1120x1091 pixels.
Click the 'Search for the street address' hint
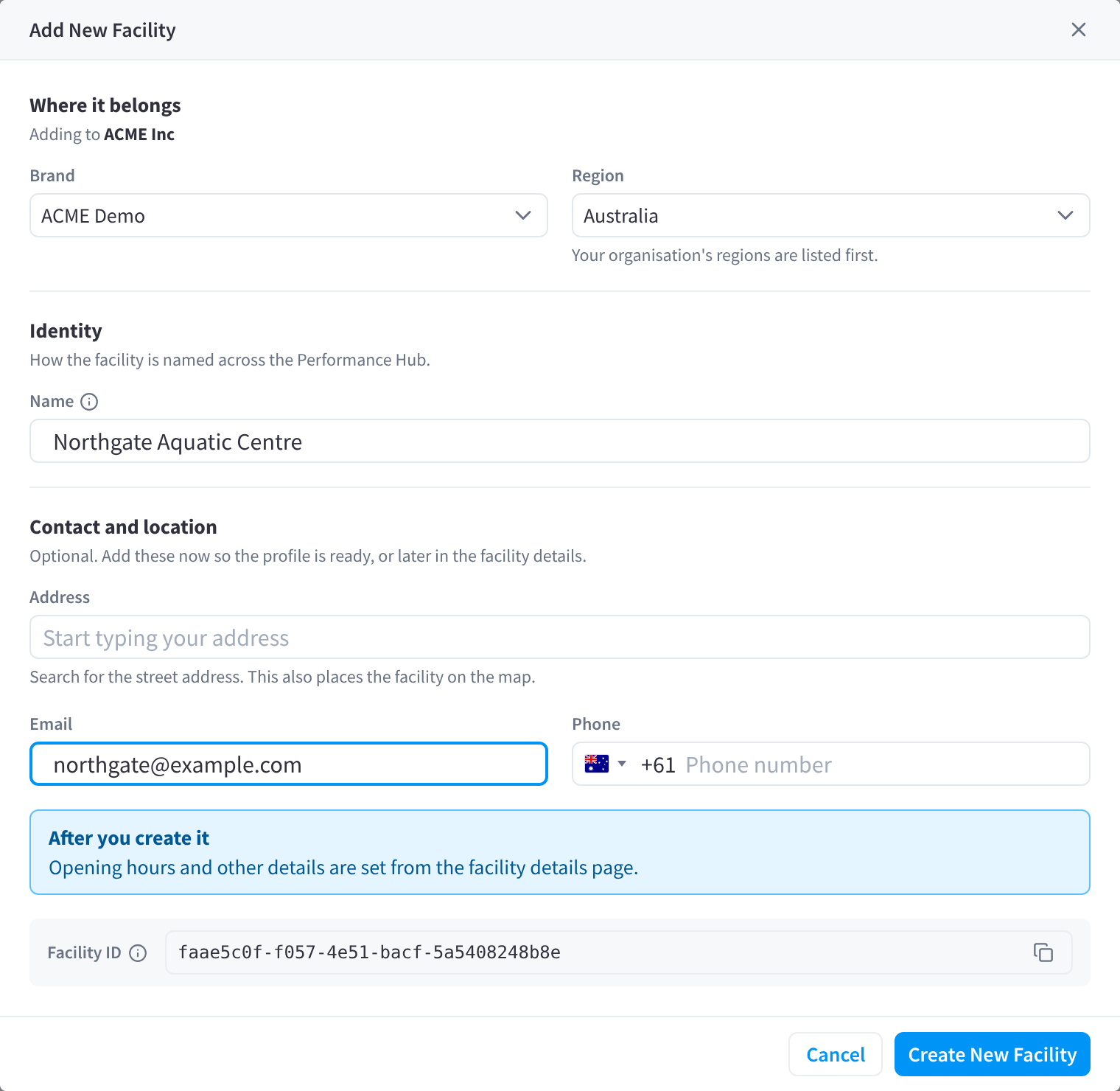coord(282,677)
